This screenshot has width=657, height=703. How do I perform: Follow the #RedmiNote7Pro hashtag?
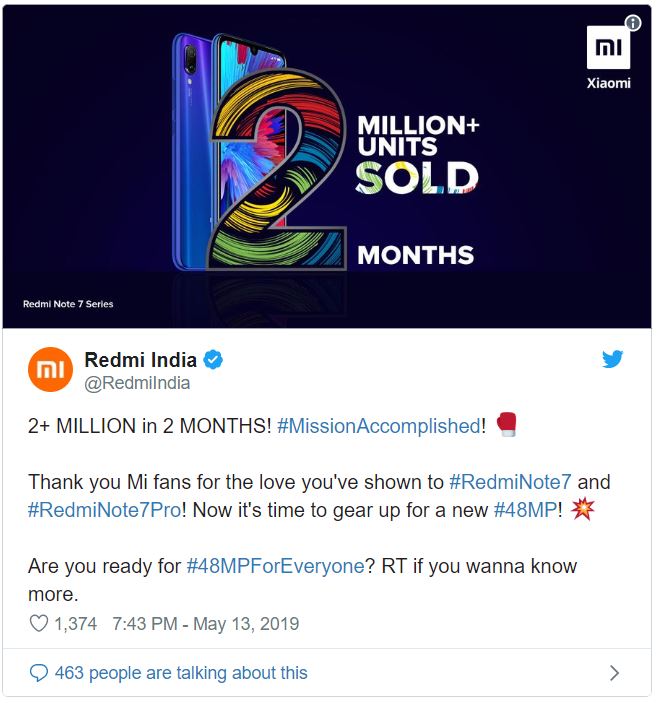[x=104, y=510]
